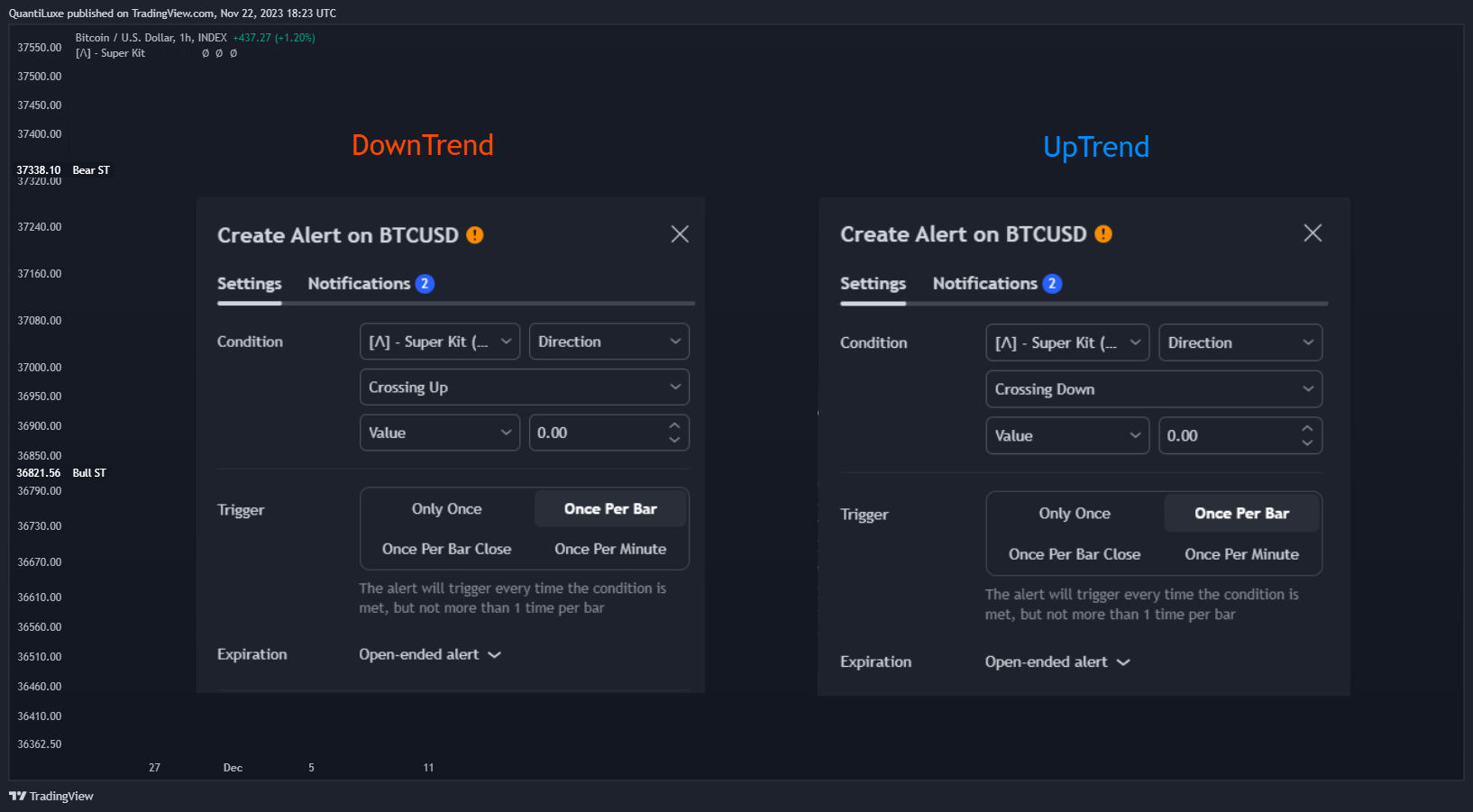Image resolution: width=1473 pixels, height=812 pixels.
Task: Close the UpTrend Create Alert dialog
Action: click(1313, 233)
